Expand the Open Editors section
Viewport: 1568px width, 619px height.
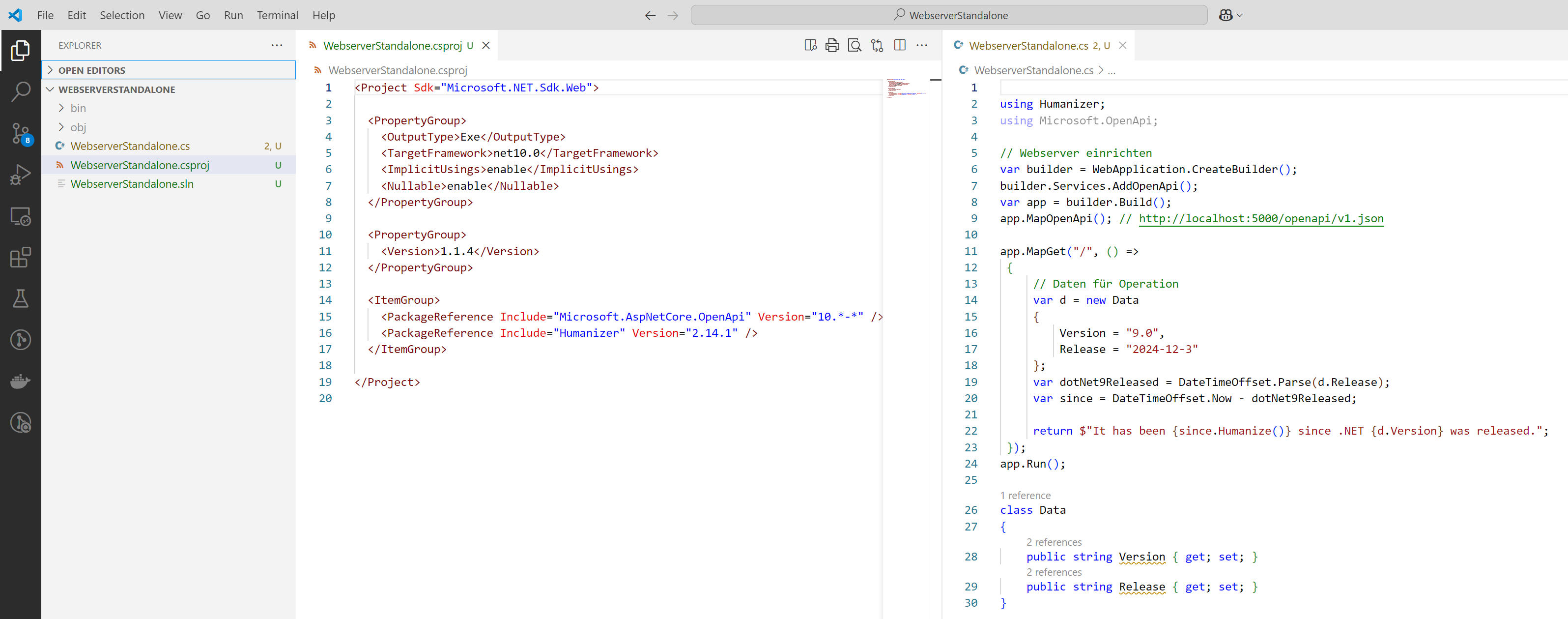(169, 70)
